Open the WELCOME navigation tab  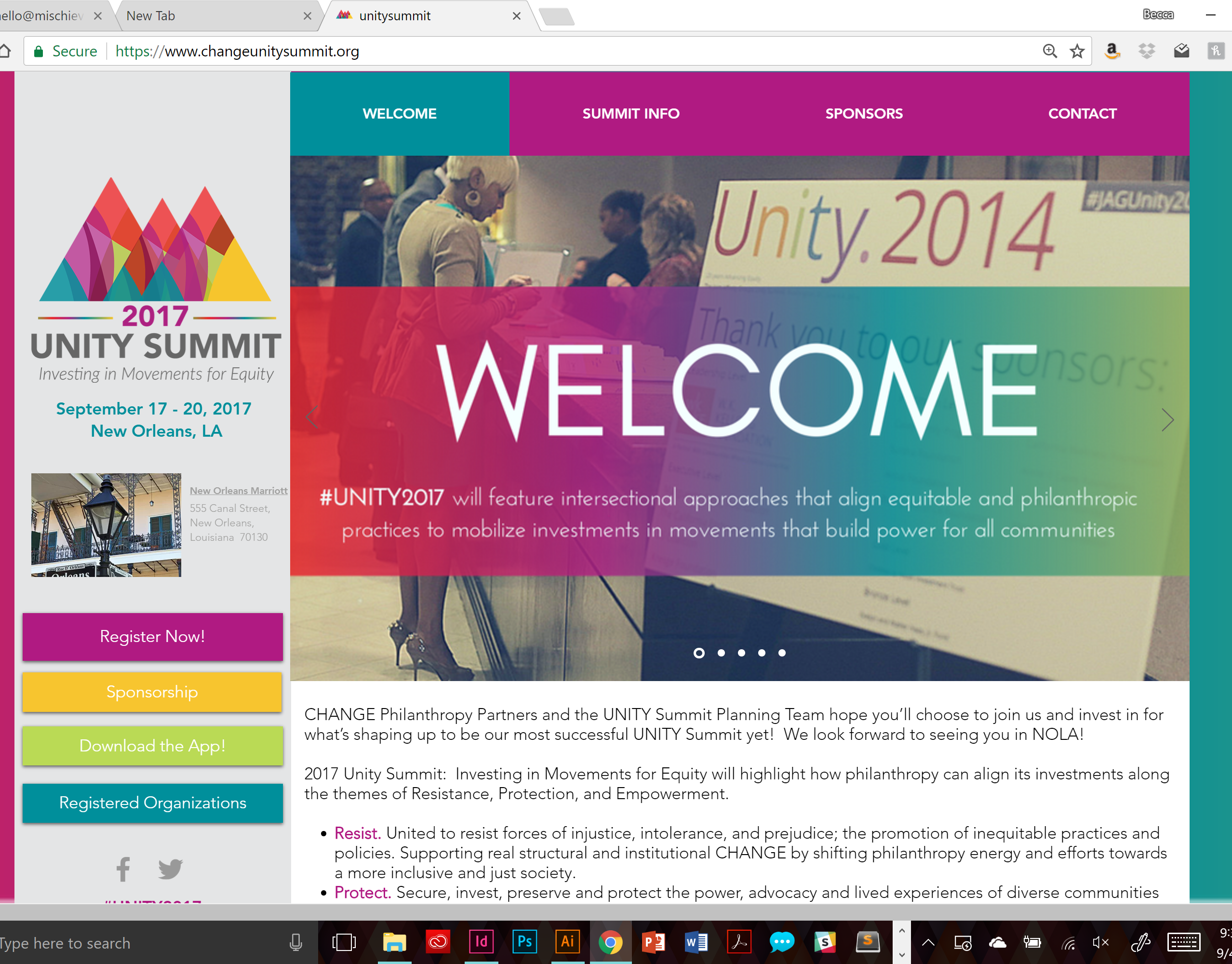(400, 113)
